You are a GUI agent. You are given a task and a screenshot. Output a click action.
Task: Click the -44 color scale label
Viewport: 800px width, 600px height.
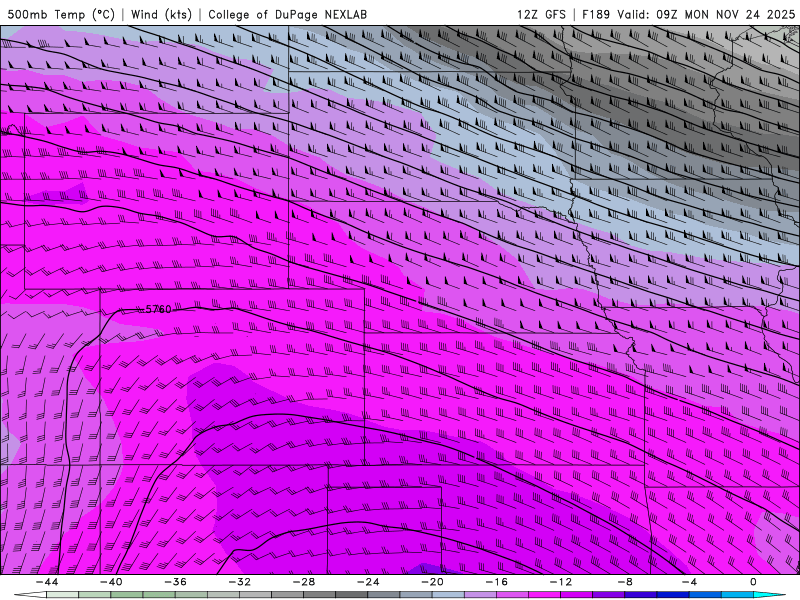click(x=47, y=582)
